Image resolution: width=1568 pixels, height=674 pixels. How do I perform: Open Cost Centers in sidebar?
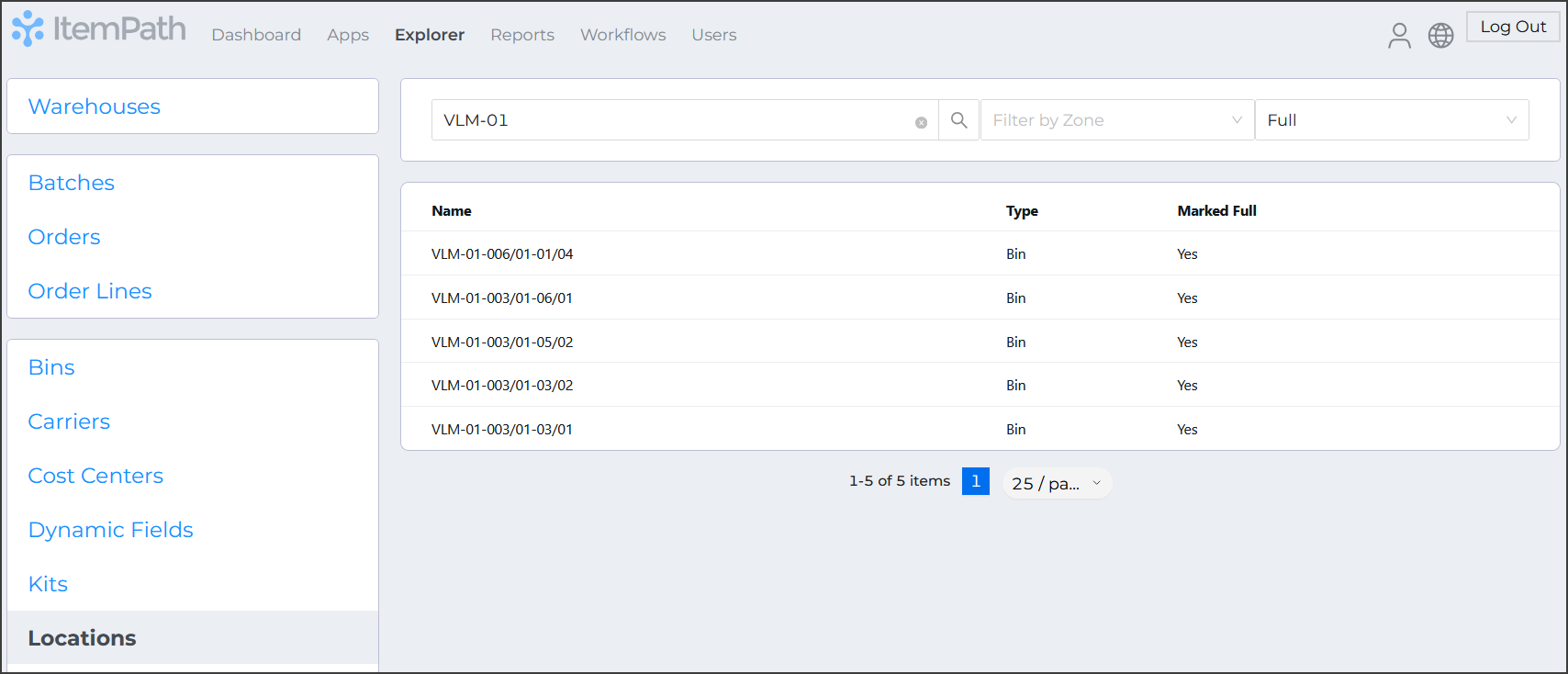point(95,476)
